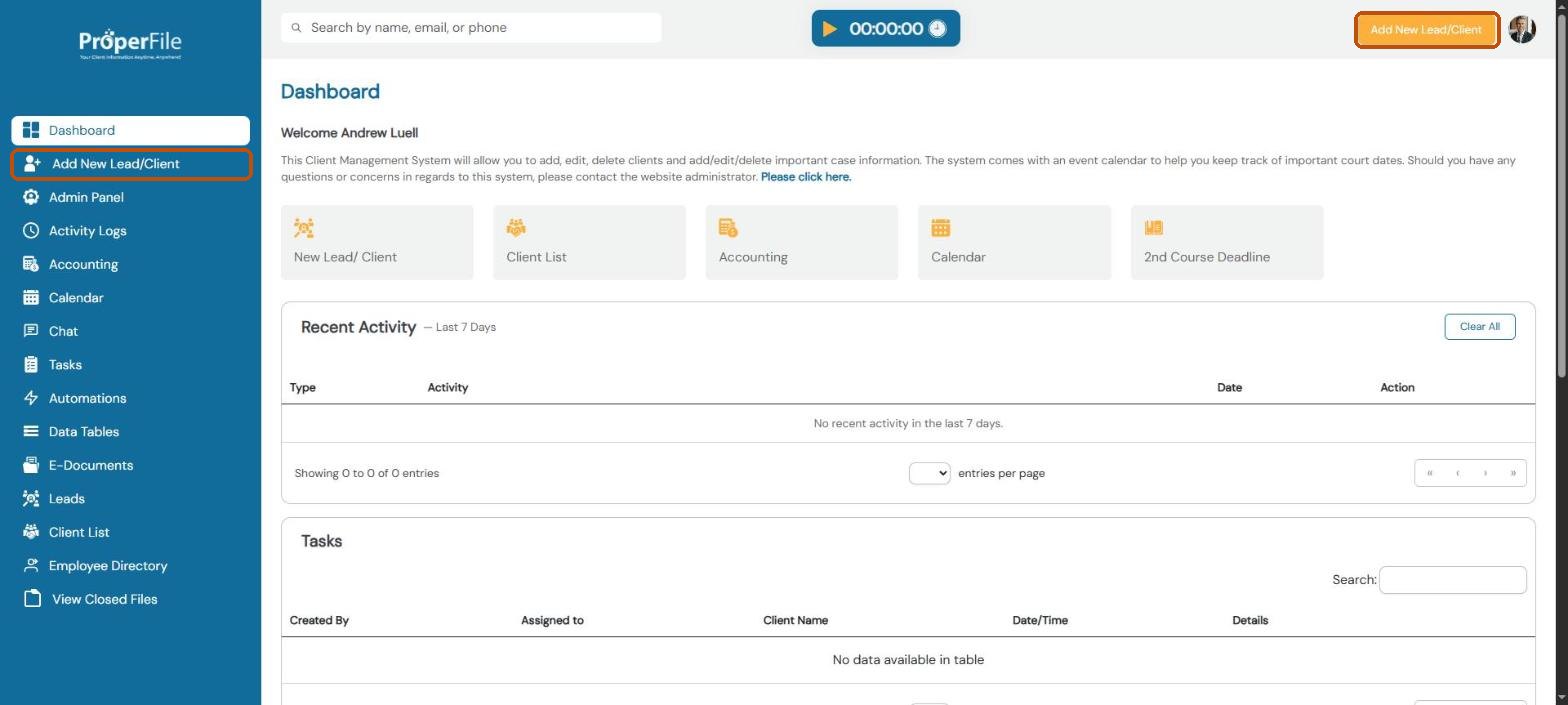
Task: Click the Client List people icon in sidebar
Action: pyautogui.click(x=31, y=532)
